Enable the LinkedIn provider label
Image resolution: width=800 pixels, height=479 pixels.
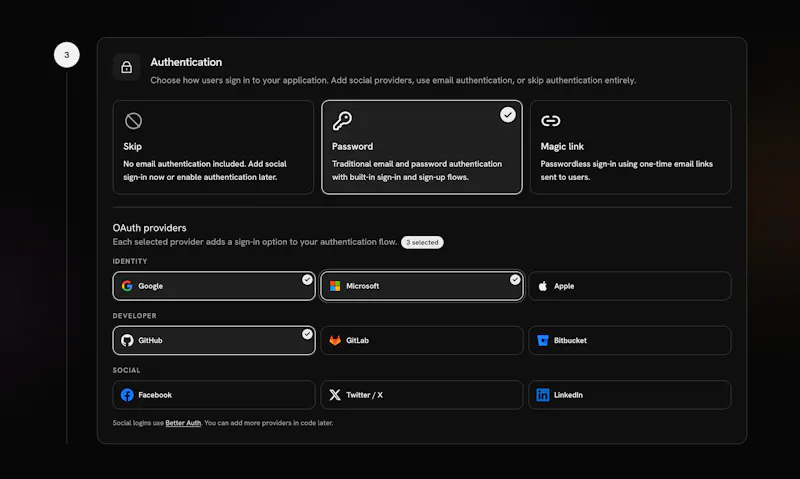(x=568, y=395)
